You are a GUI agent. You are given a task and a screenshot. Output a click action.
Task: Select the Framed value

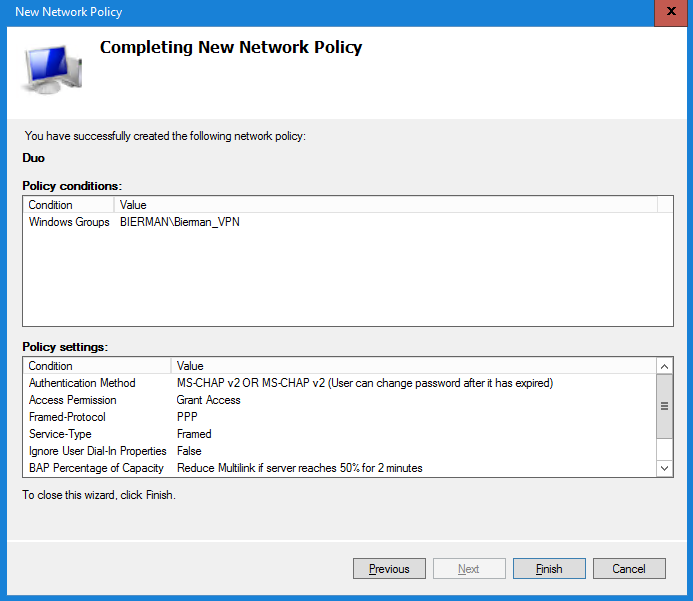[x=194, y=434]
